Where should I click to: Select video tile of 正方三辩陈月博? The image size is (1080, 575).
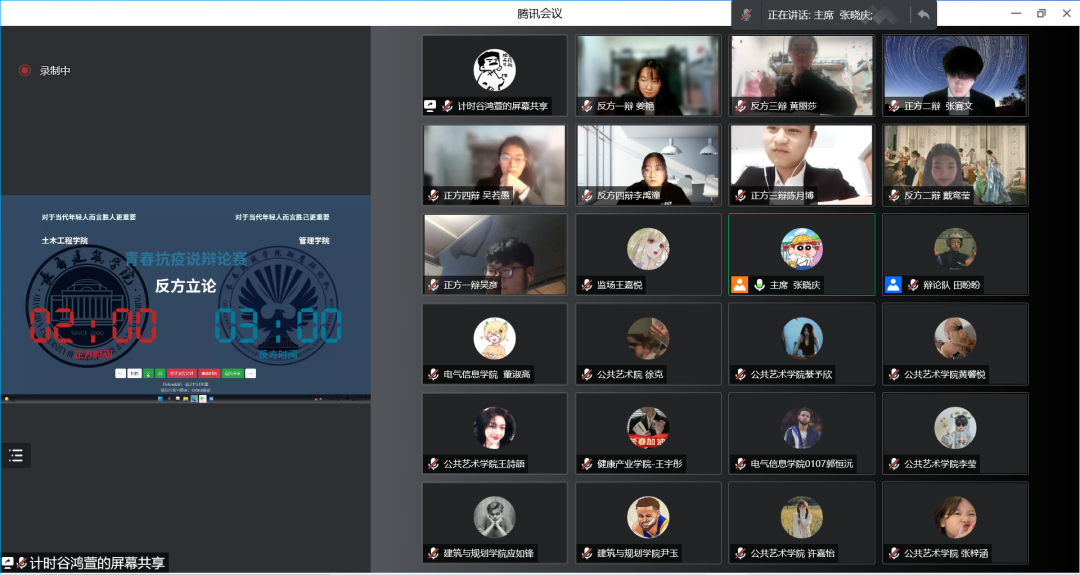click(802, 165)
